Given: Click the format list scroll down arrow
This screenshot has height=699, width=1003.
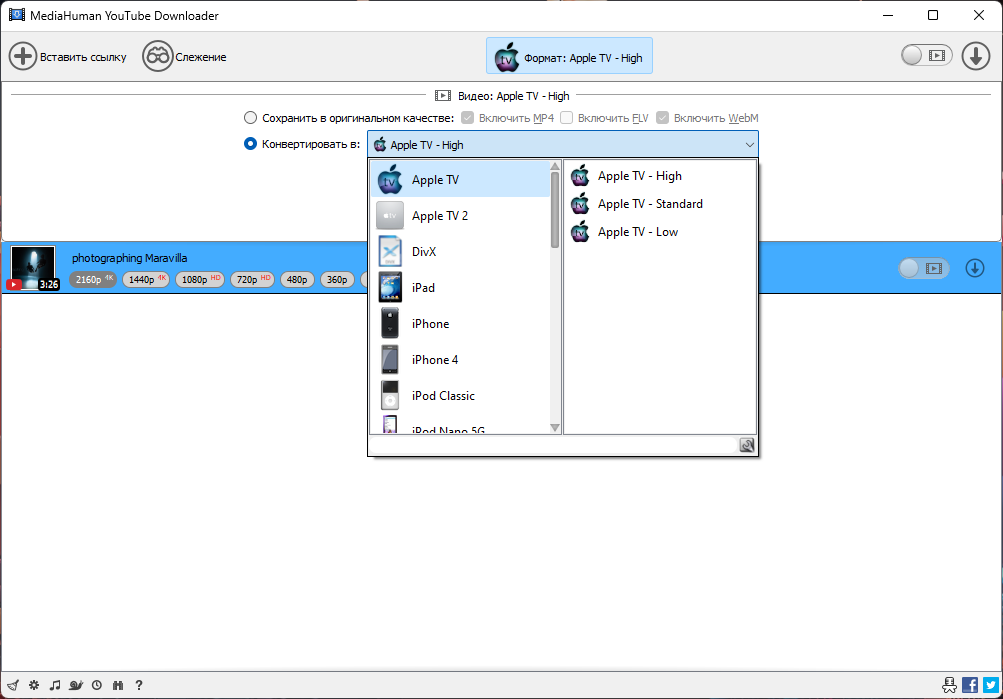Looking at the screenshot, I should coord(555,428).
